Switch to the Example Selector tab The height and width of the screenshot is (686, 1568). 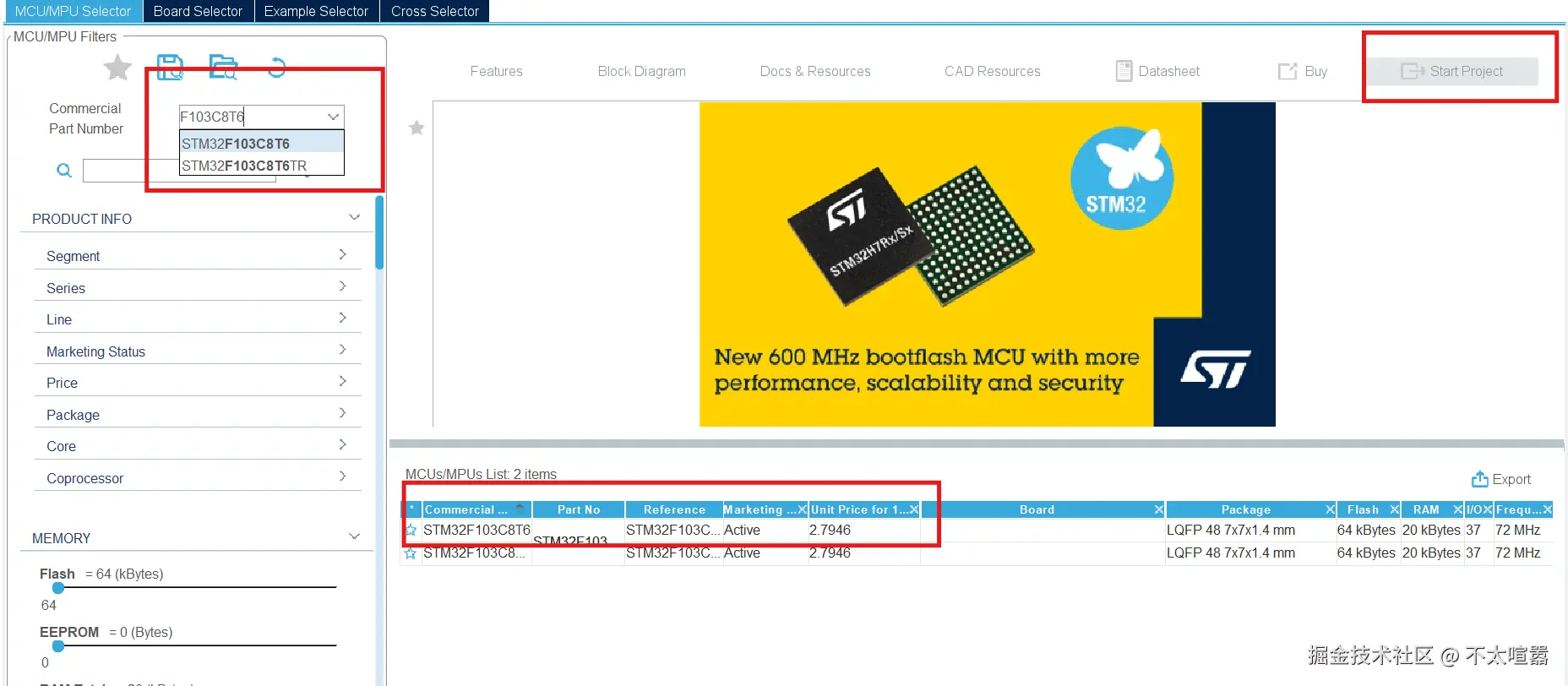tap(316, 11)
